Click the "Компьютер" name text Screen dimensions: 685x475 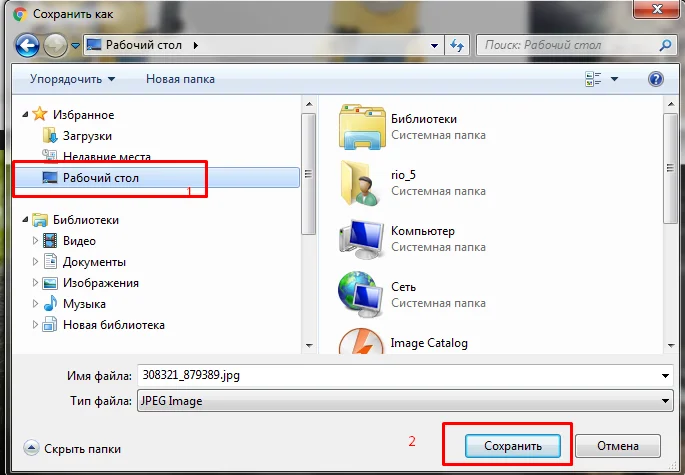[422, 231]
